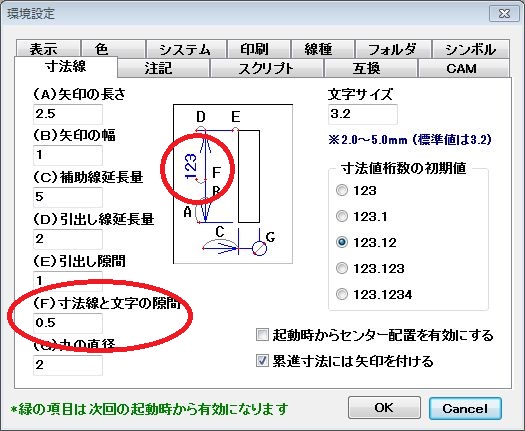The width and height of the screenshot is (525, 431).
Task: Switch to the 互換 tab
Action: (371, 68)
